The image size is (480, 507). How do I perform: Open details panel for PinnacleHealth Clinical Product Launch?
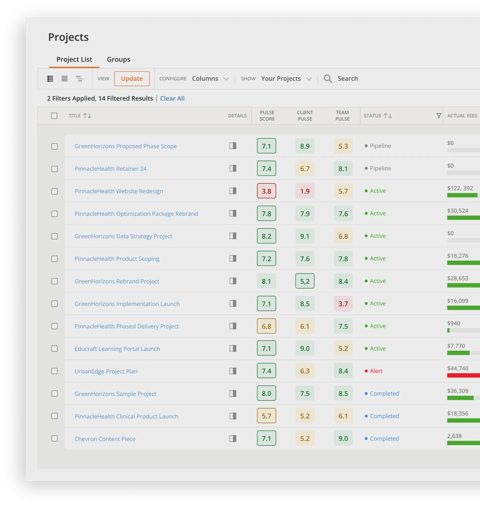click(233, 416)
